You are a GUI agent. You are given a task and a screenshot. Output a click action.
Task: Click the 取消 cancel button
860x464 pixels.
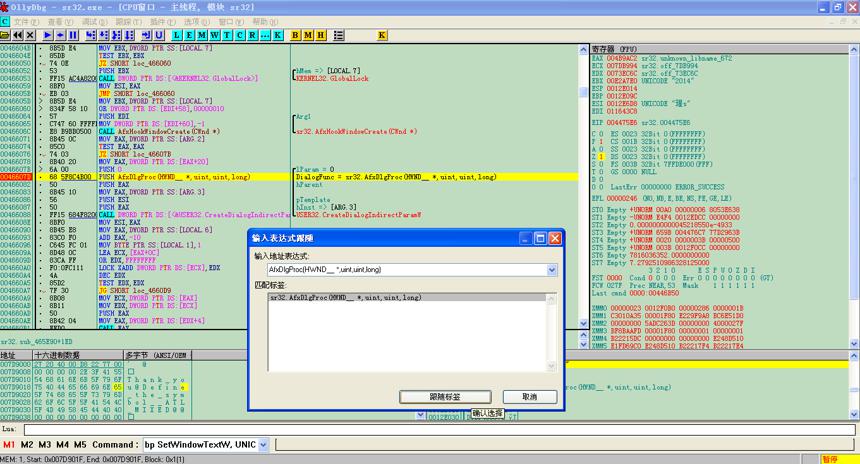[x=530, y=397]
